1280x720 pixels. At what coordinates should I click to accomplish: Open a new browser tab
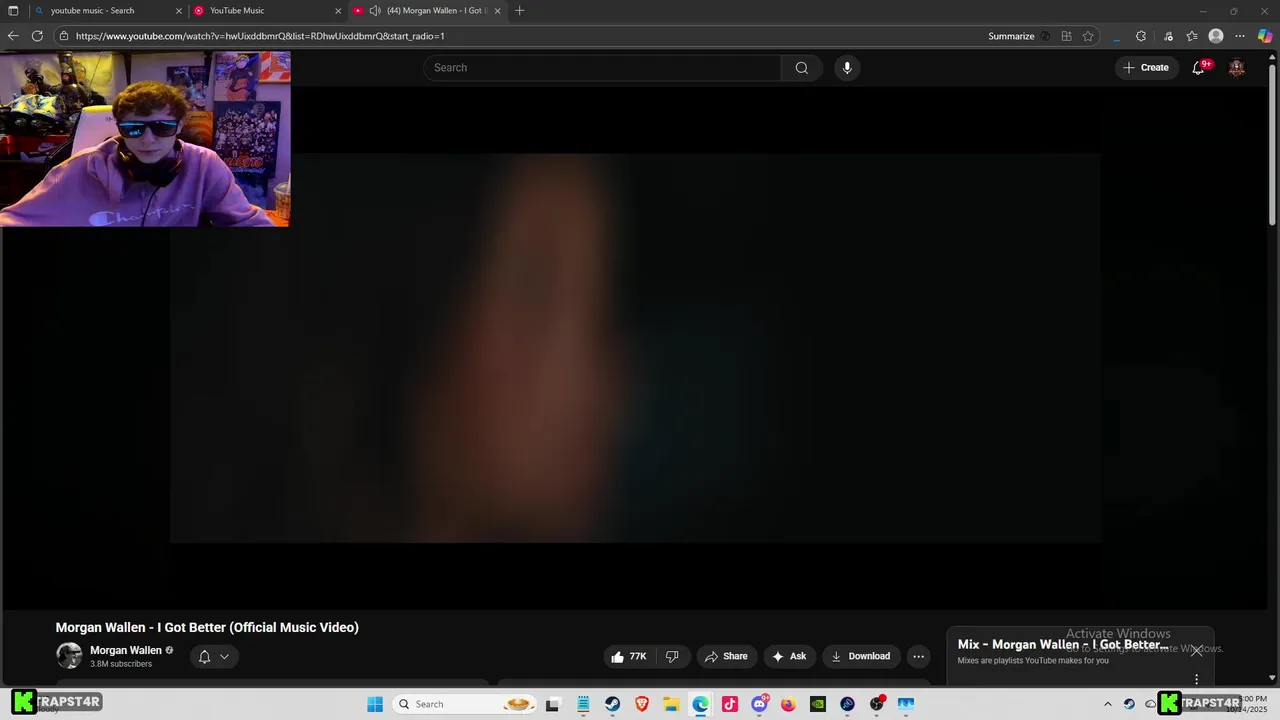click(x=519, y=11)
